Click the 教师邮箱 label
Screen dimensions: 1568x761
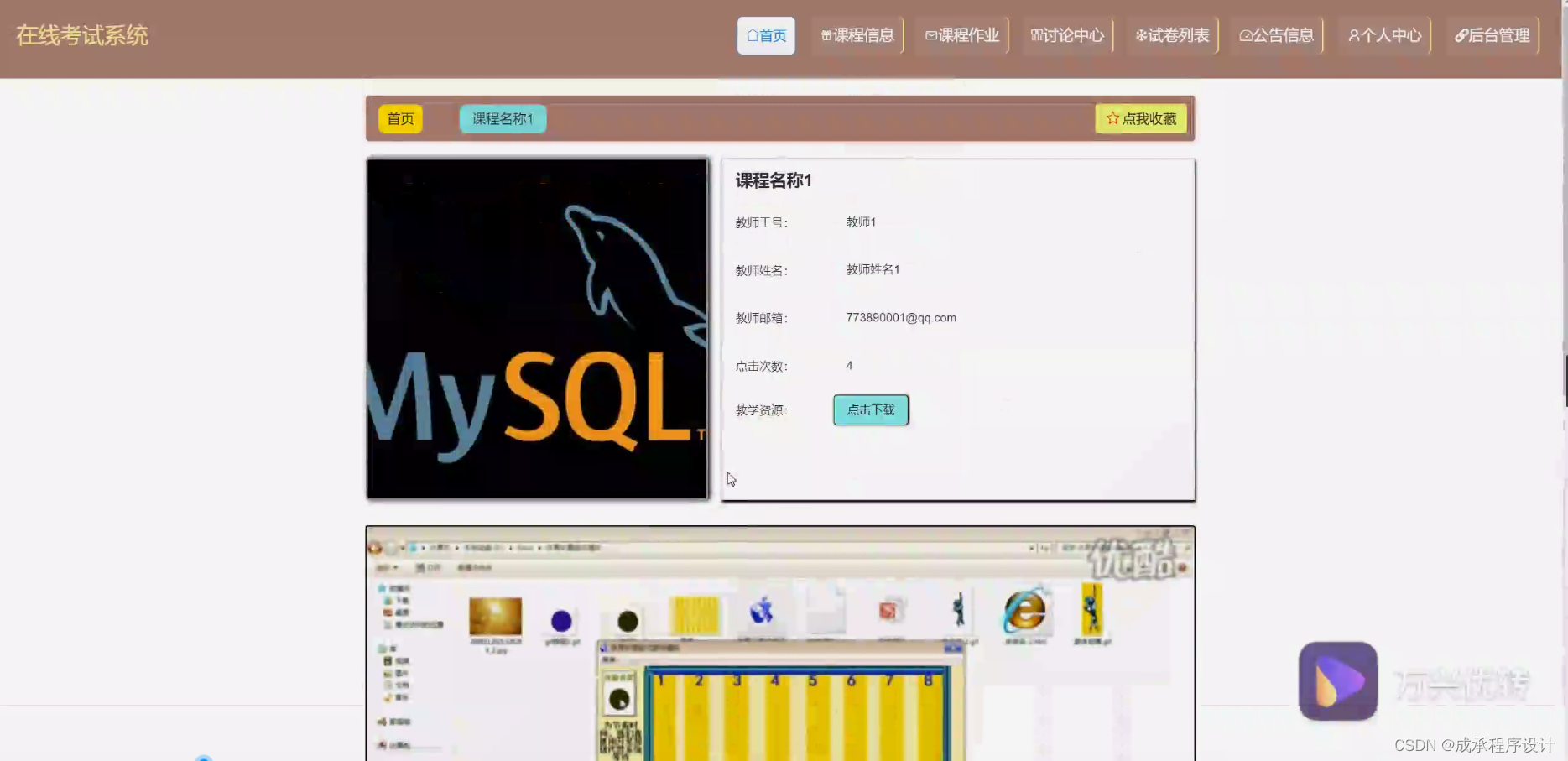point(761,318)
